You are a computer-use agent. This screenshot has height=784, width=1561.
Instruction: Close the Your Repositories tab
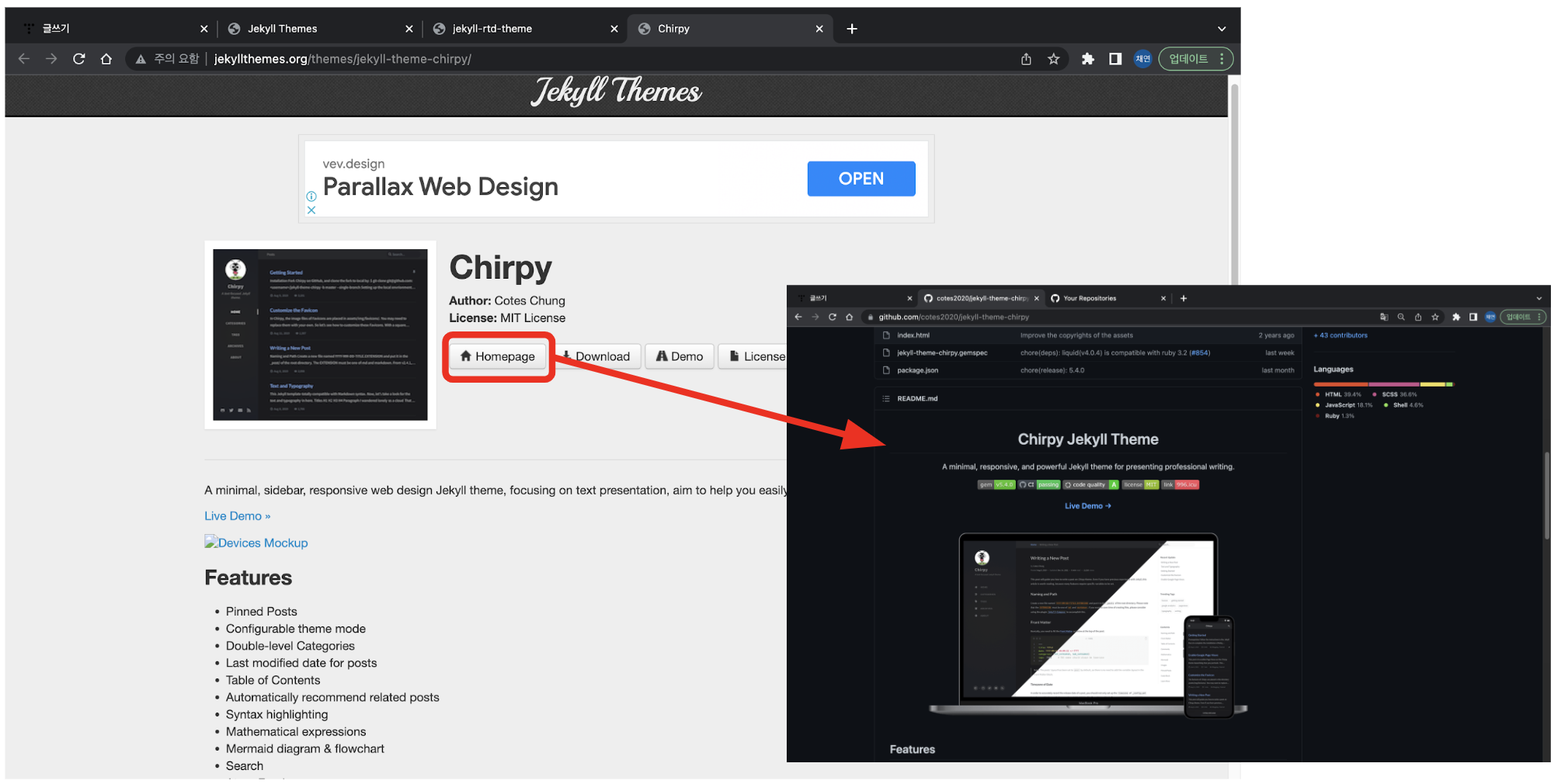point(1163,298)
